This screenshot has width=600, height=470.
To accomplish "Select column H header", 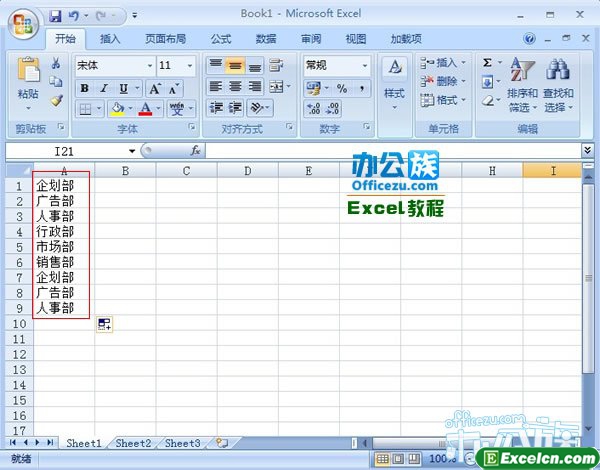I will tap(492, 171).
